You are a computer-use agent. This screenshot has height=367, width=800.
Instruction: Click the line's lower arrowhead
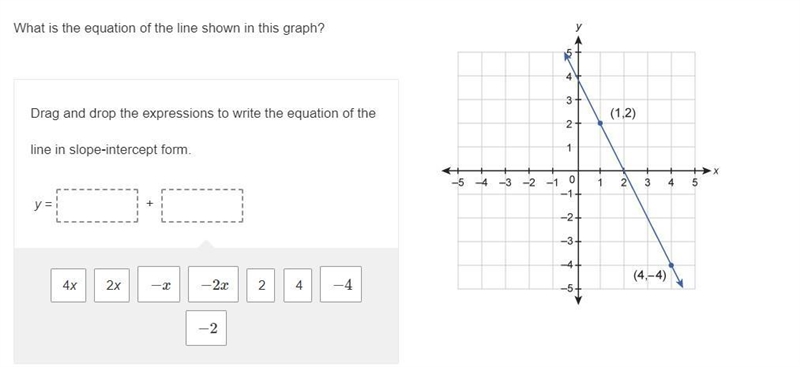(x=679, y=282)
